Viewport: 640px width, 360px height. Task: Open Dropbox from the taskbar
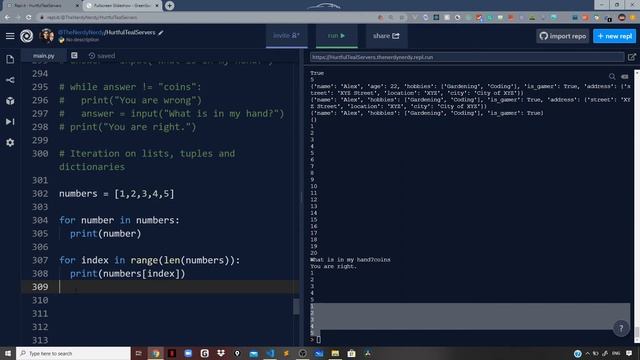pos(221,353)
